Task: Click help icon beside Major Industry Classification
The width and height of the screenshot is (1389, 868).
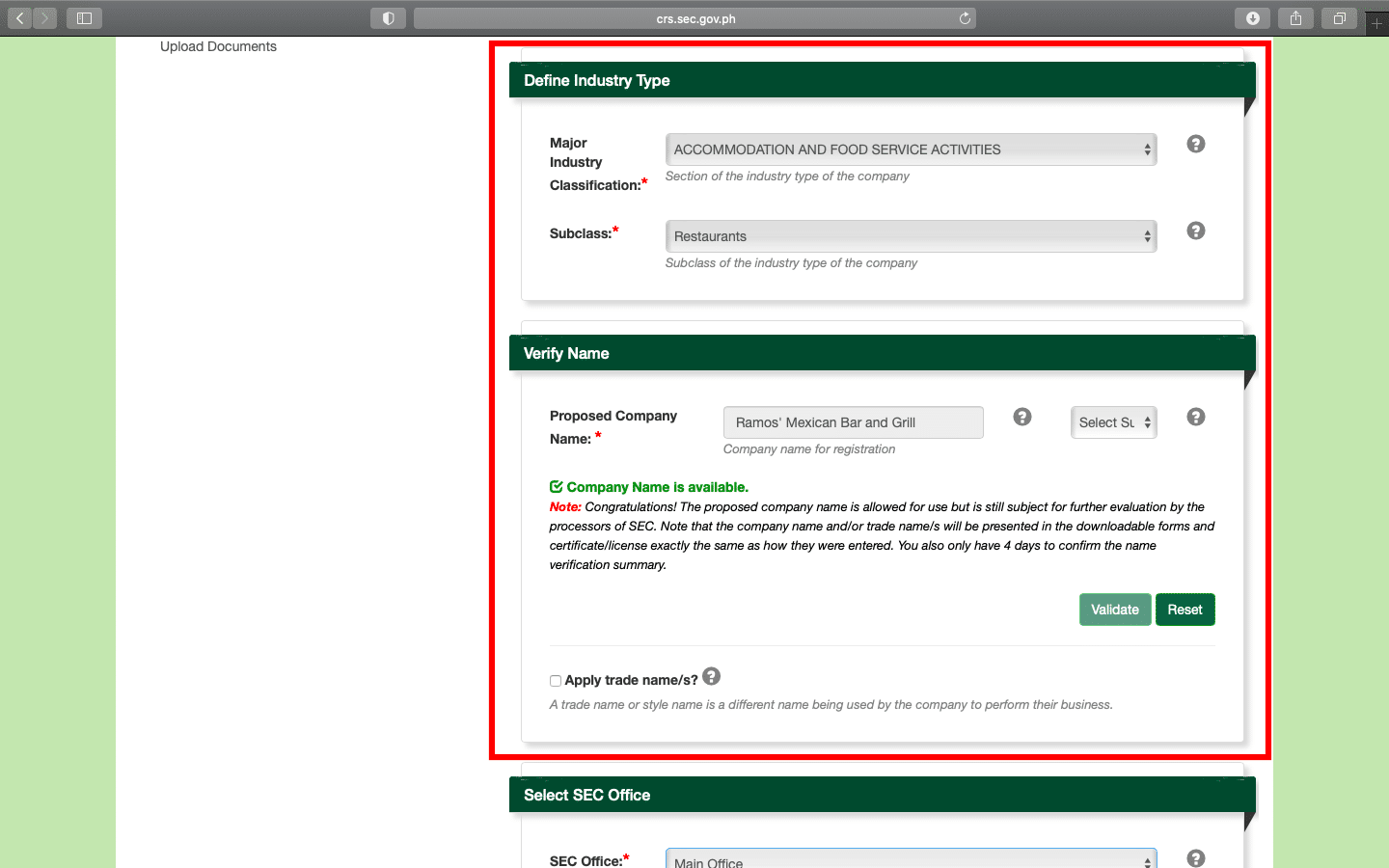Action: [1195, 144]
